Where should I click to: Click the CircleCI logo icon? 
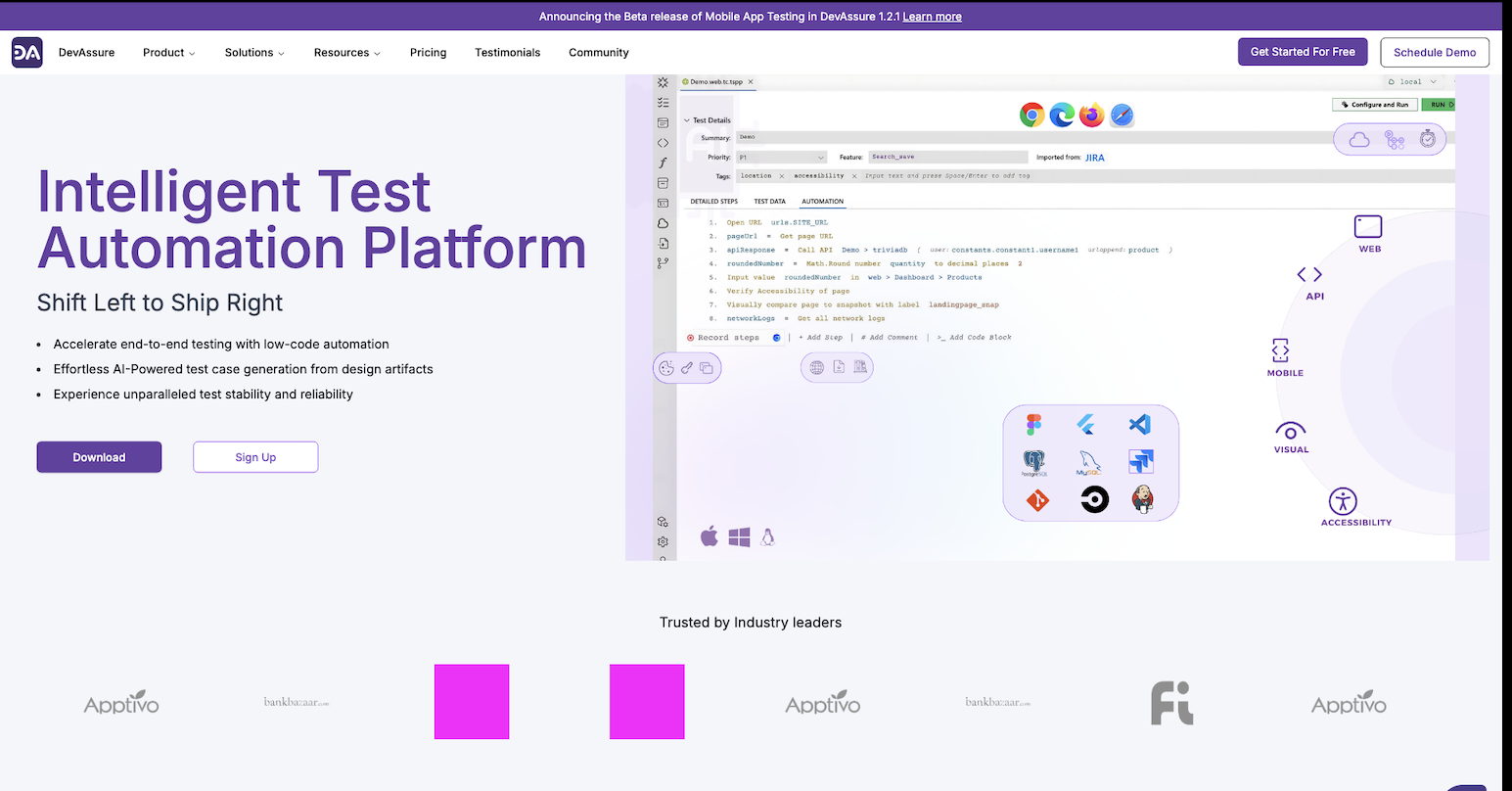pyautogui.click(x=1094, y=499)
